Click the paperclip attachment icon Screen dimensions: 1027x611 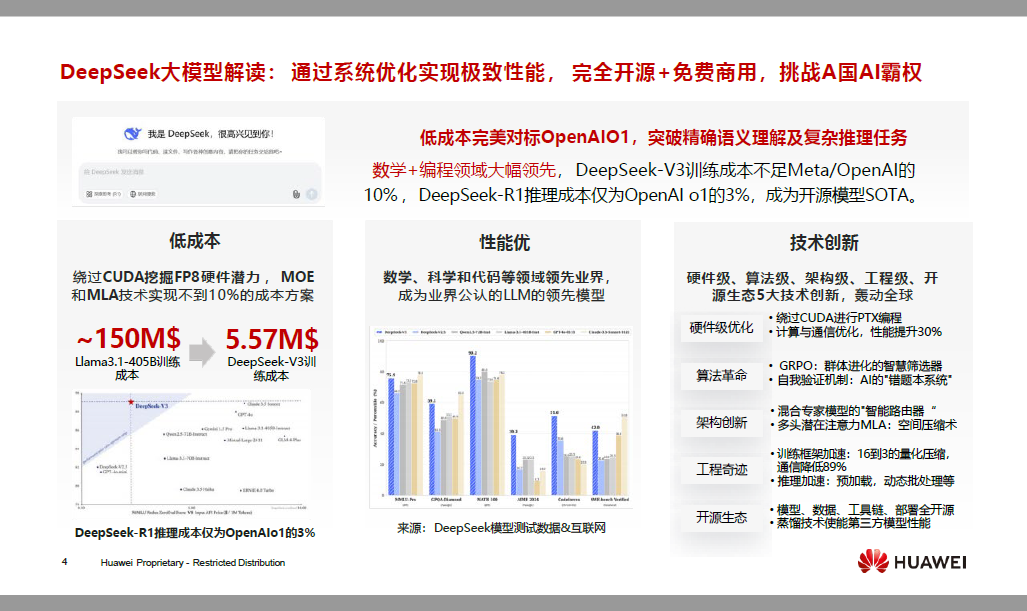[x=296, y=194]
